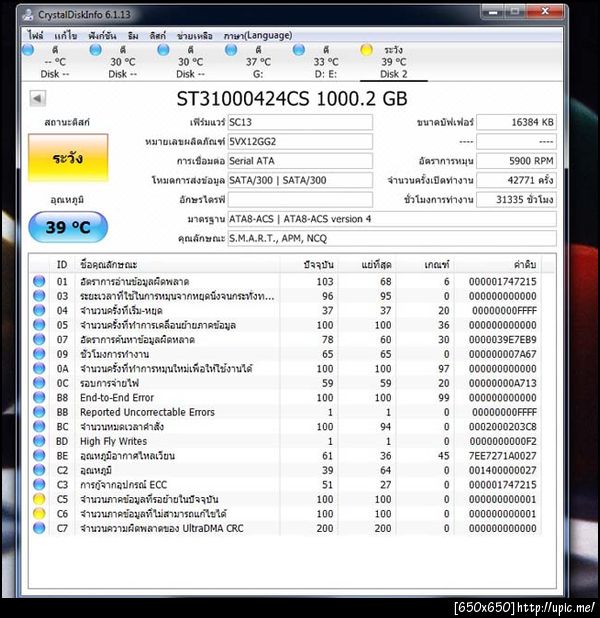Image resolution: width=600 pixels, height=618 pixels.
Task: Click raw value 7EE7271A0027
Action: tap(503, 456)
